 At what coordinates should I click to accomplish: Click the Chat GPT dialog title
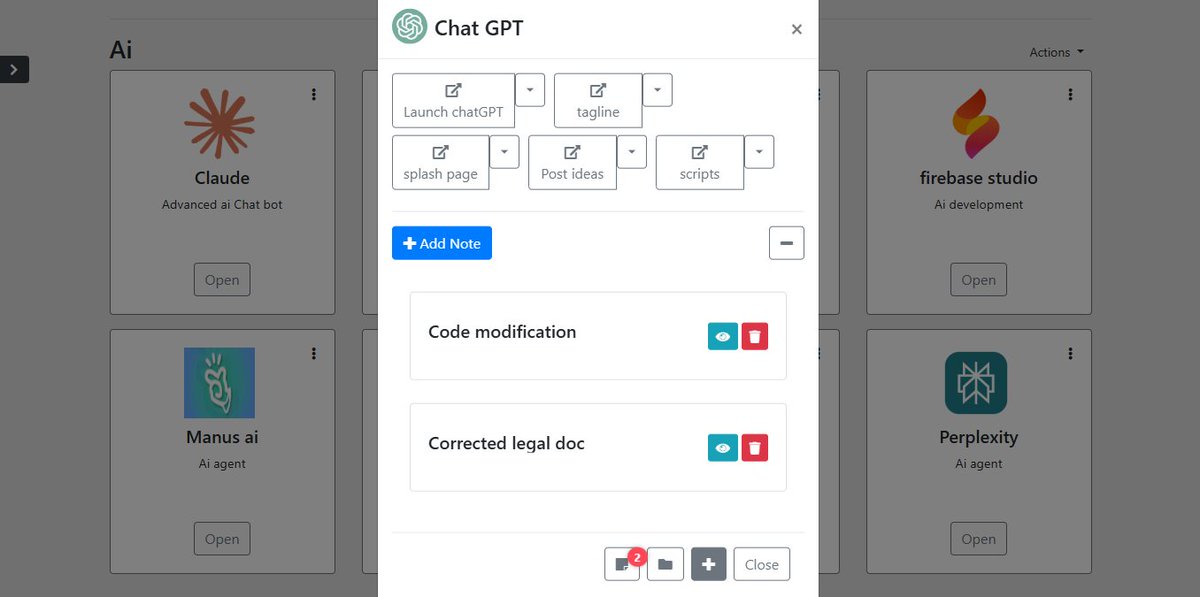(479, 28)
